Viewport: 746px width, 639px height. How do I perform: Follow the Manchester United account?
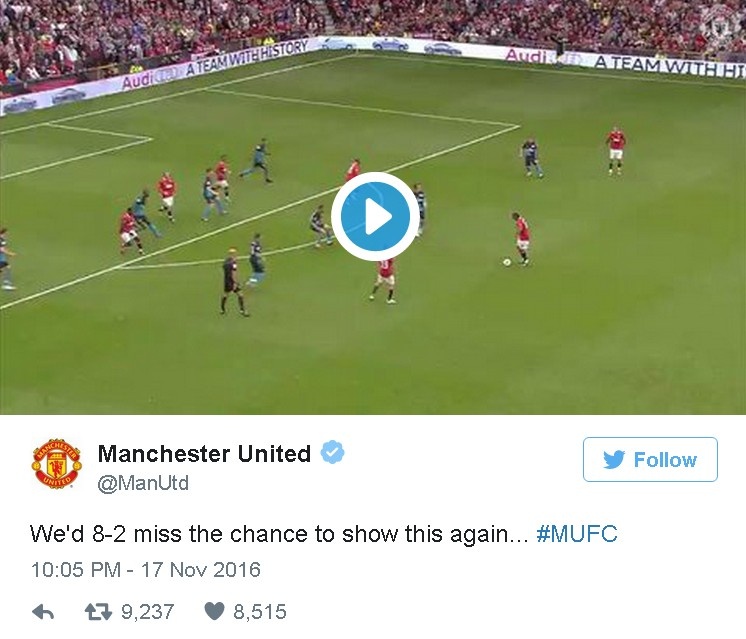[650, 460]
